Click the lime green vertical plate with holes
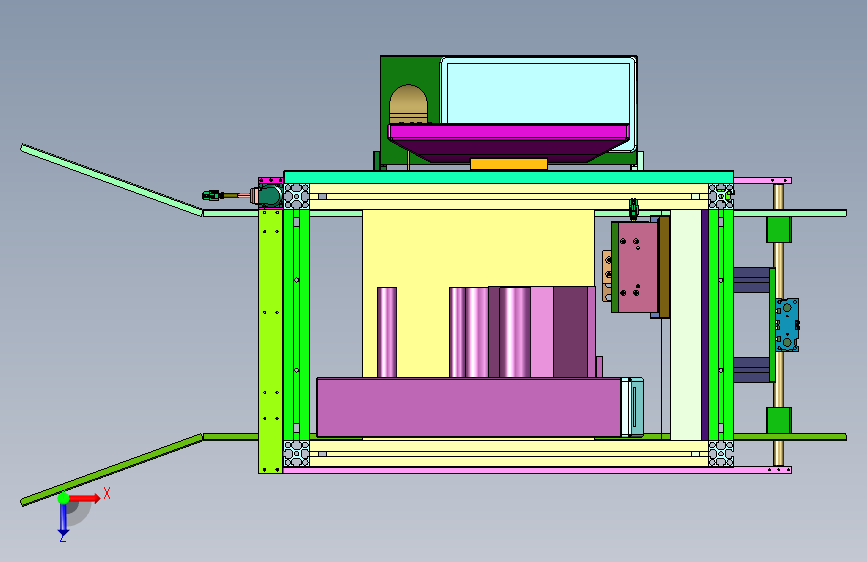The height and width of the screenshot is (562, 867). point(270,340)
